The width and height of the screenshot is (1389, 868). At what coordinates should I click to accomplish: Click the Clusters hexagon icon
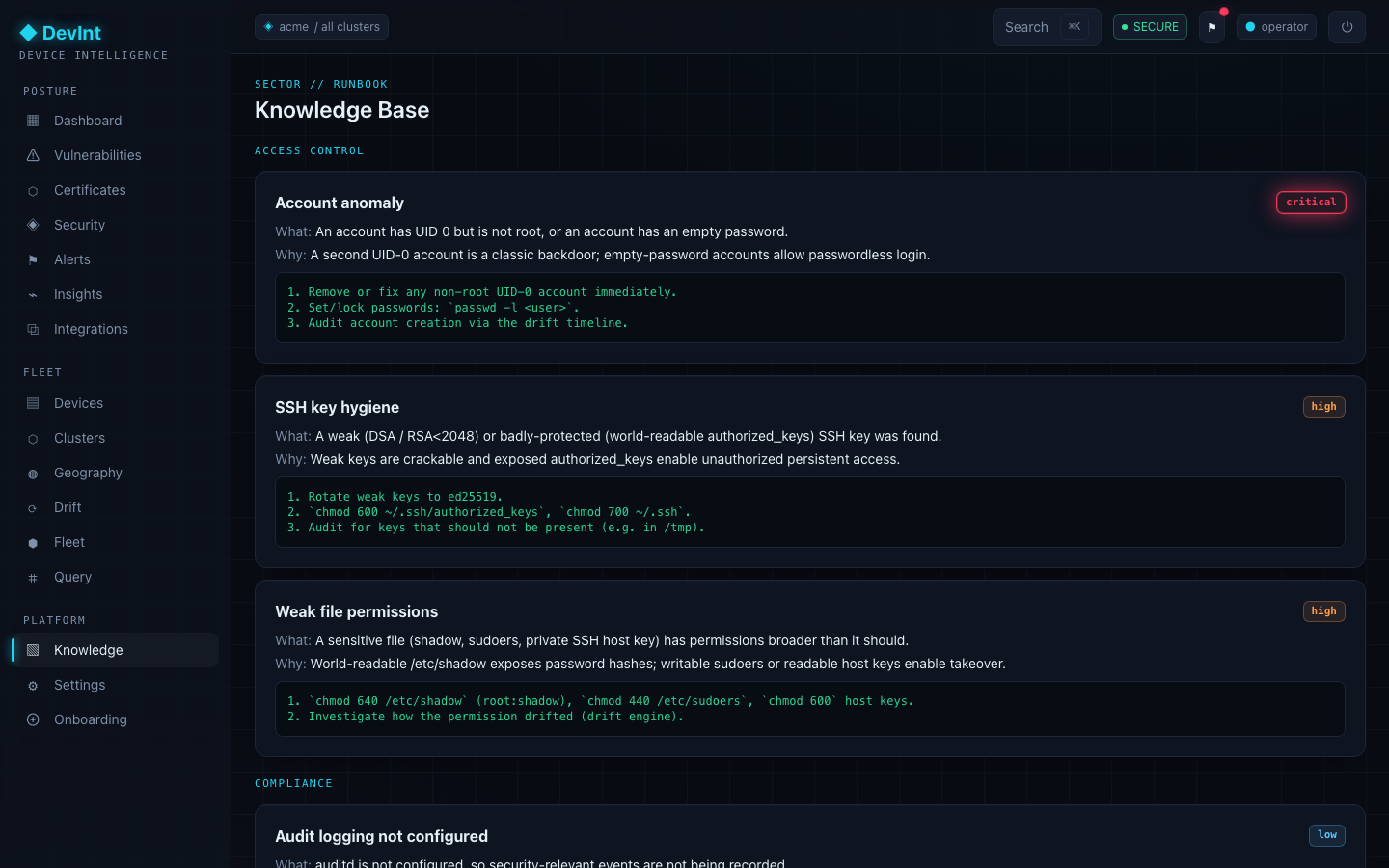(33, 438)
